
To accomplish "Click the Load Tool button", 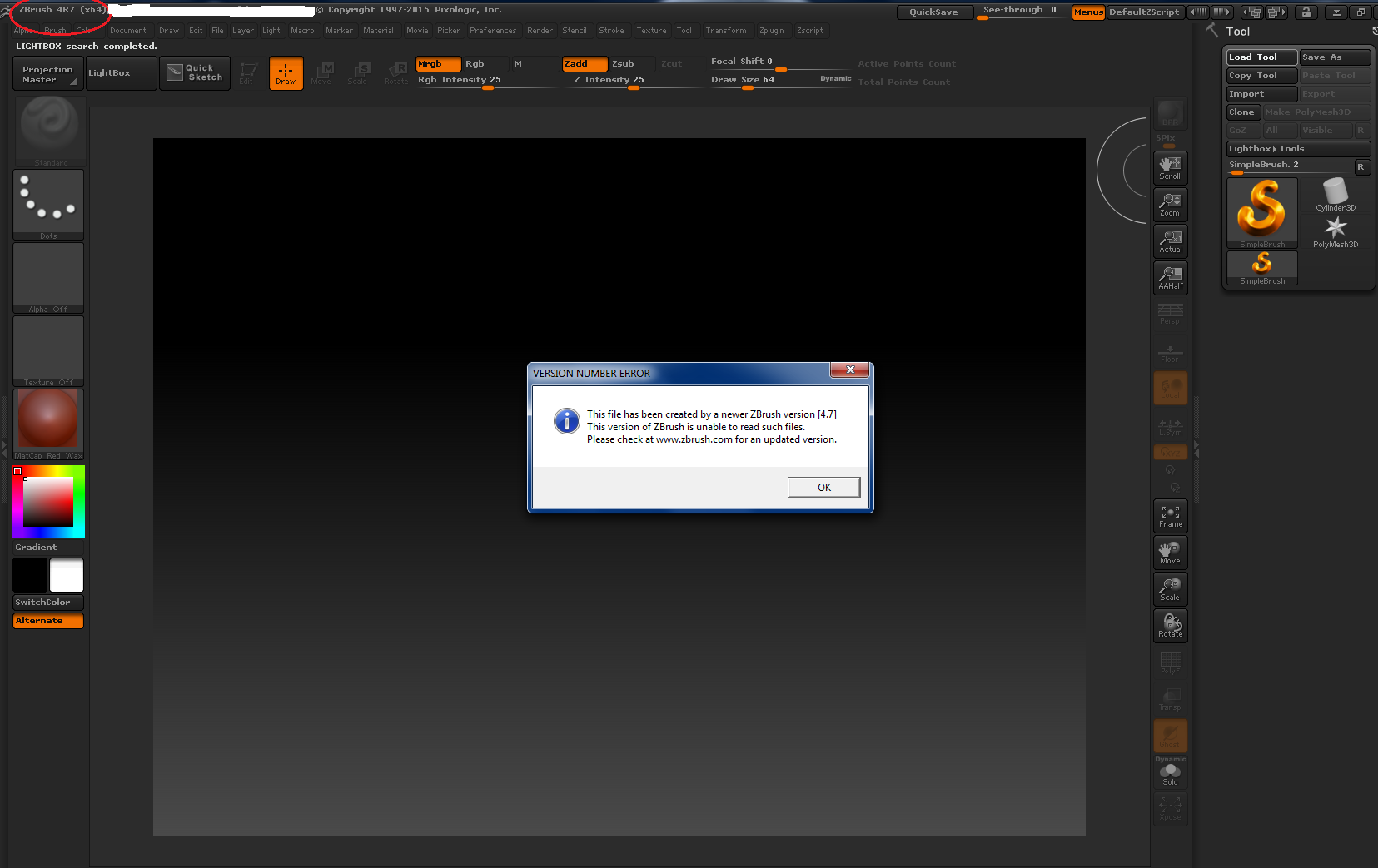I will [1261, 57].
